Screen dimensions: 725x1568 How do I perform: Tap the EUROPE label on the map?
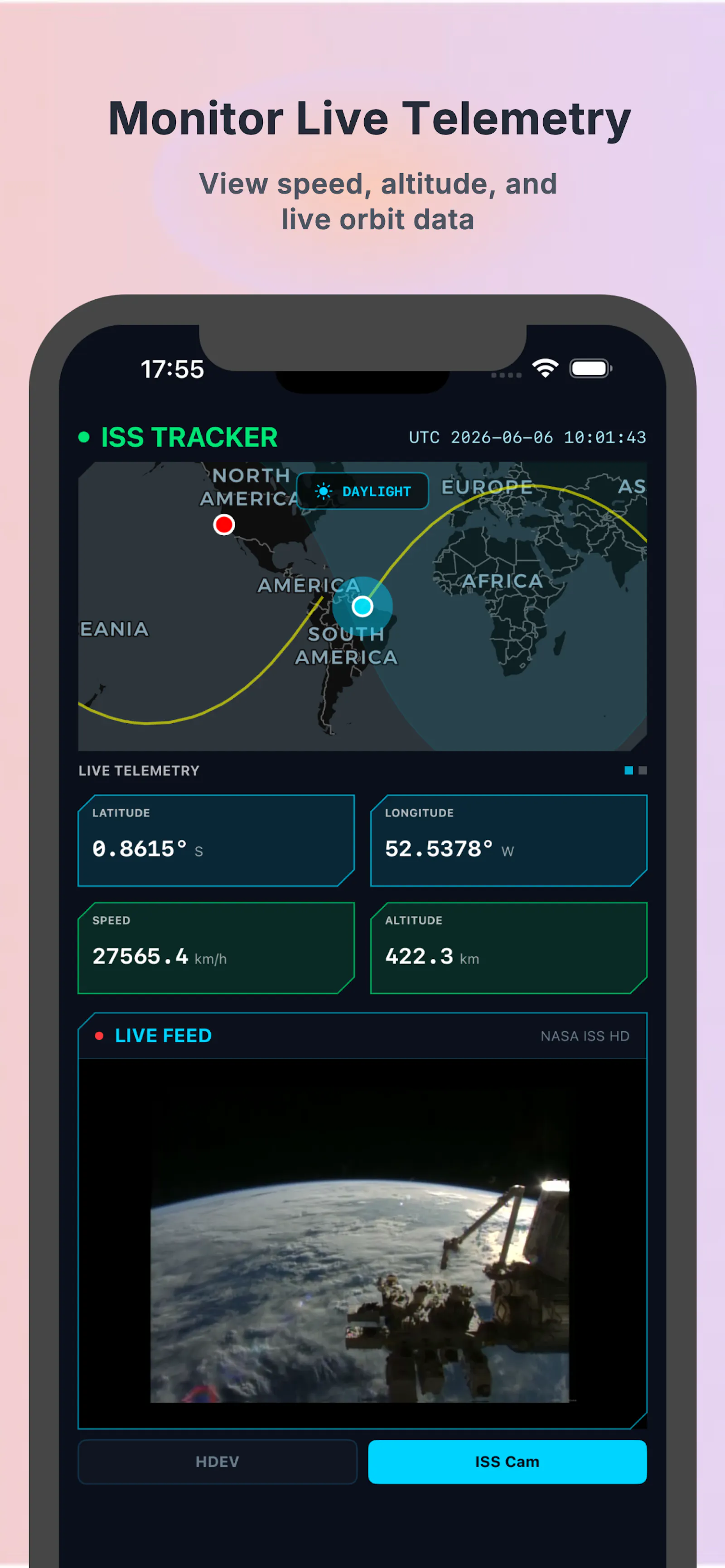487,487
